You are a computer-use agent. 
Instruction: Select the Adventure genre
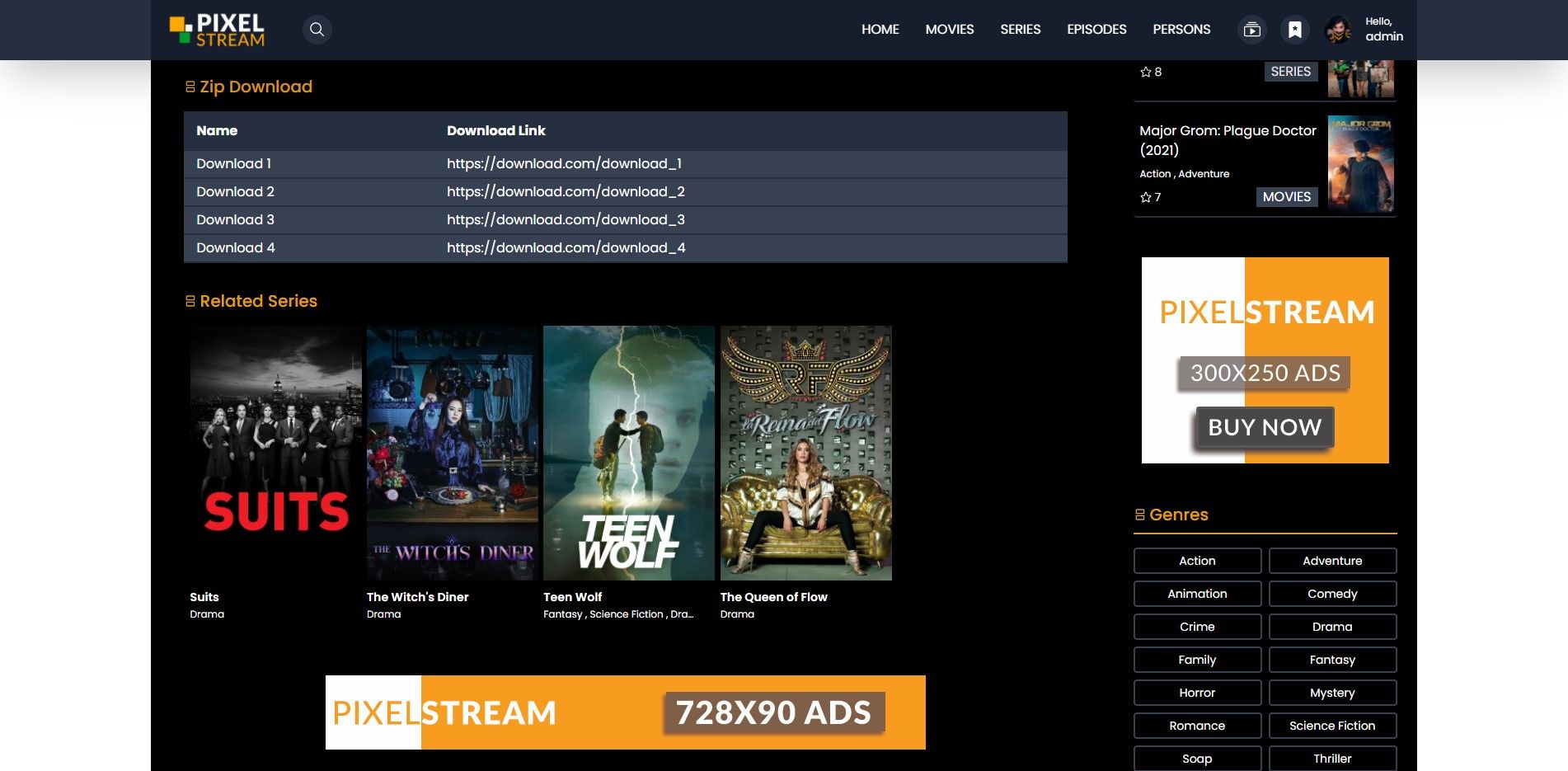(1332, 561)
